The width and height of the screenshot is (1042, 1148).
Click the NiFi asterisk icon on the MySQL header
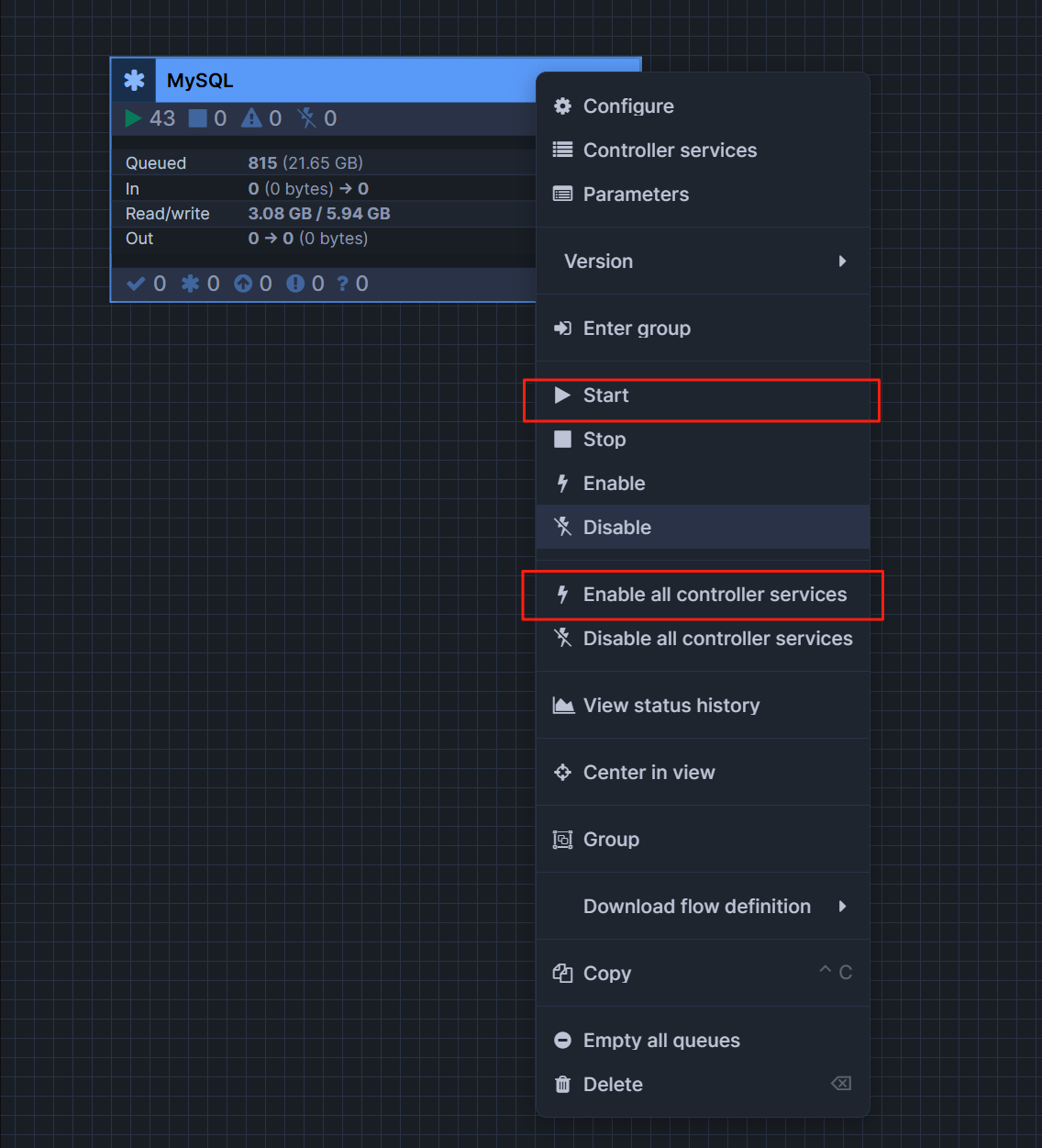tap(134, 80)
